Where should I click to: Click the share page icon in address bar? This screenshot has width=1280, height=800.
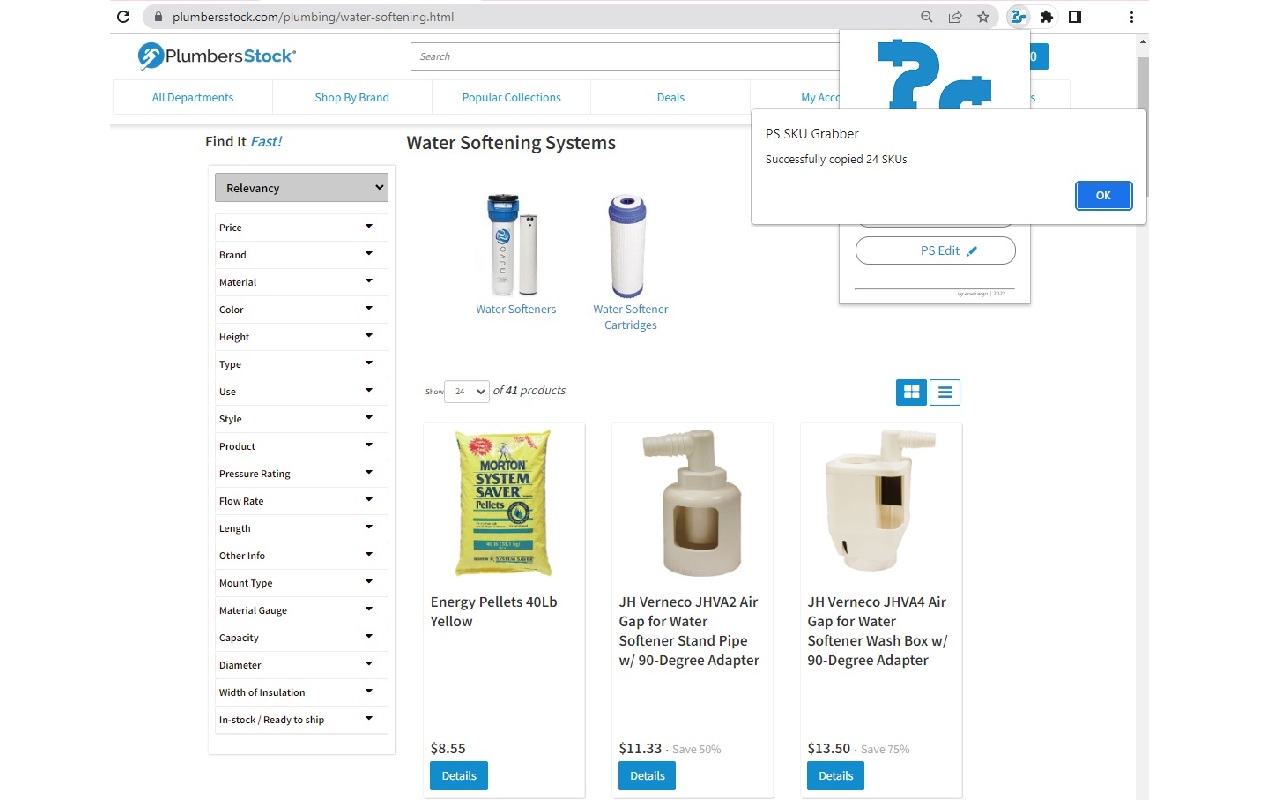[955, 17]
